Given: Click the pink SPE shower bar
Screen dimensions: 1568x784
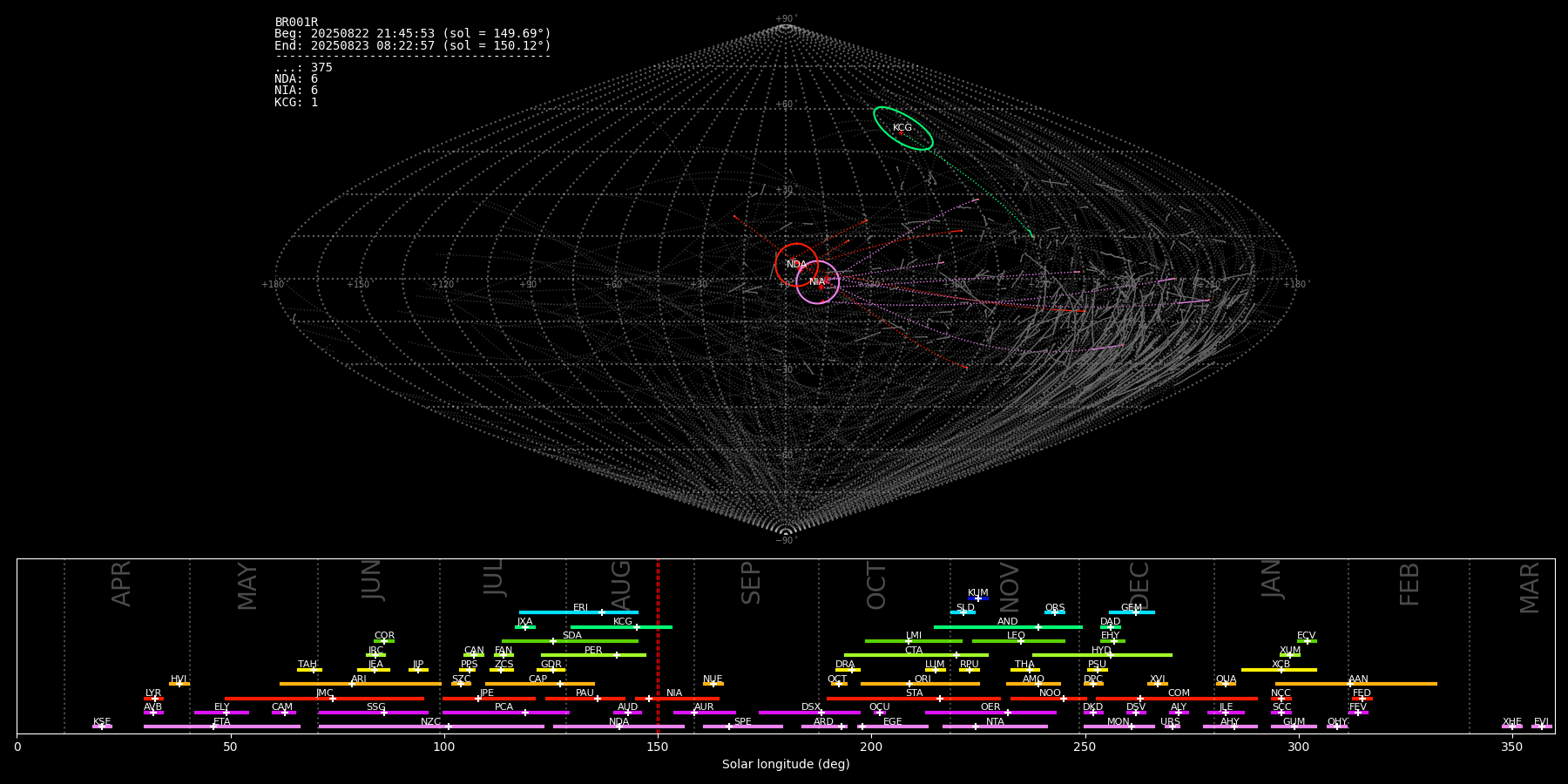Looking at the screenshot, I should [742, 727].
